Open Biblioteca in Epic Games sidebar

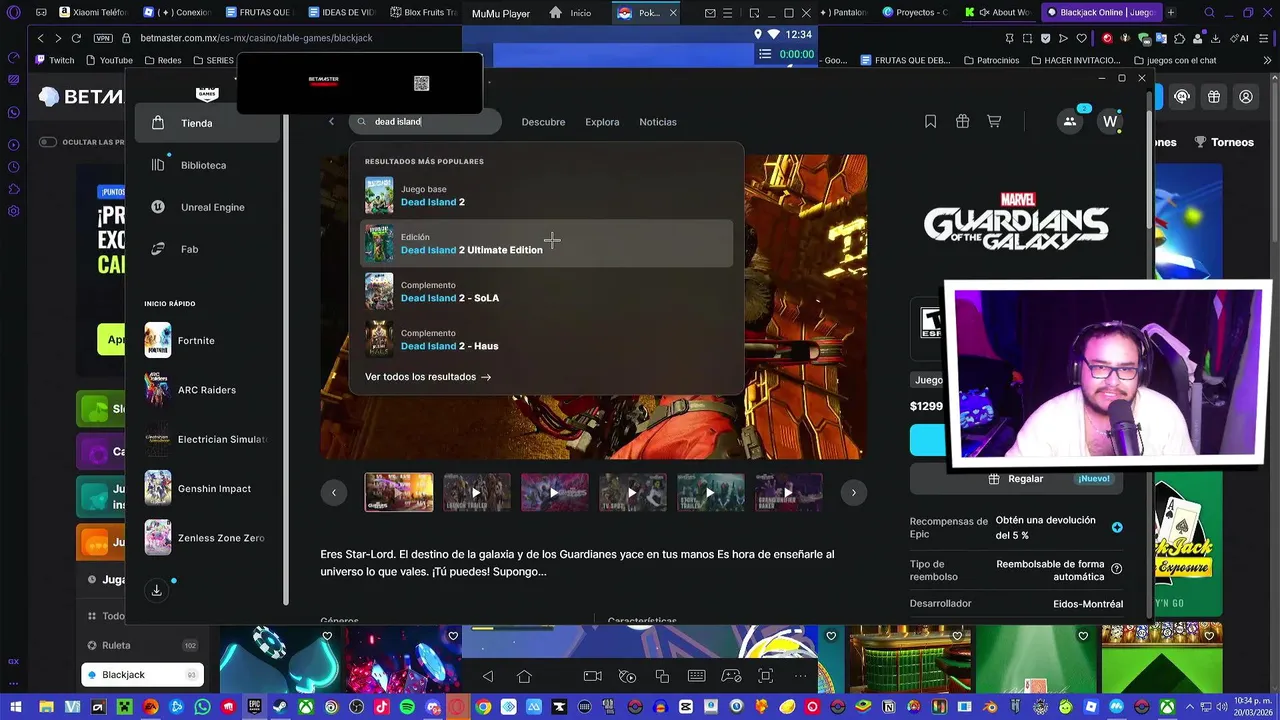207,165
